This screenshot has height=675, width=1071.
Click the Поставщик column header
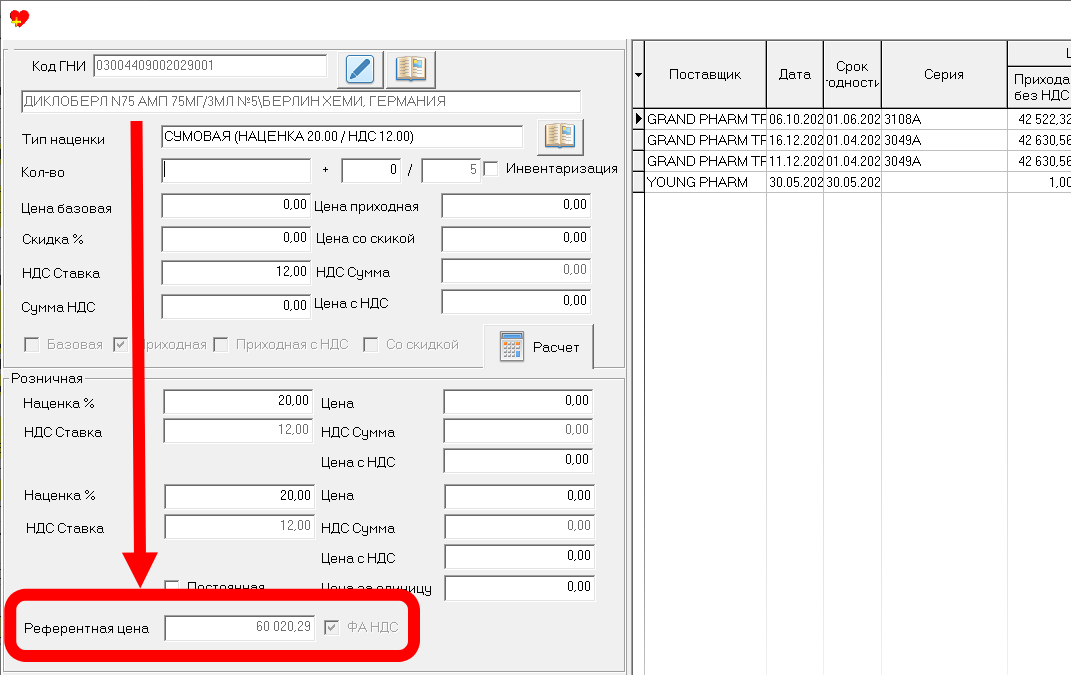click(705, 74)
